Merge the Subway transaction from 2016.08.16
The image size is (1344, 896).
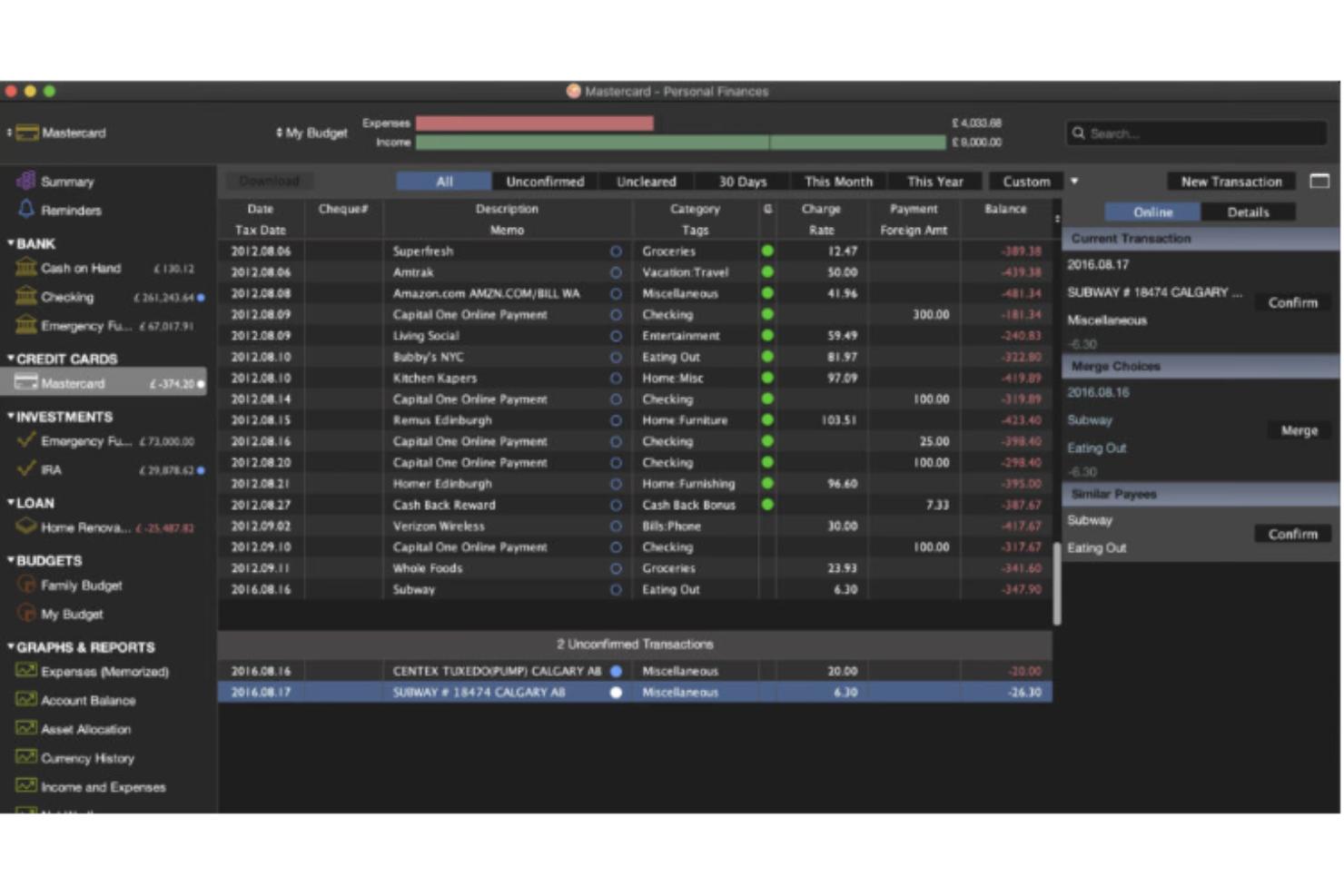(x=1298, y=430)
